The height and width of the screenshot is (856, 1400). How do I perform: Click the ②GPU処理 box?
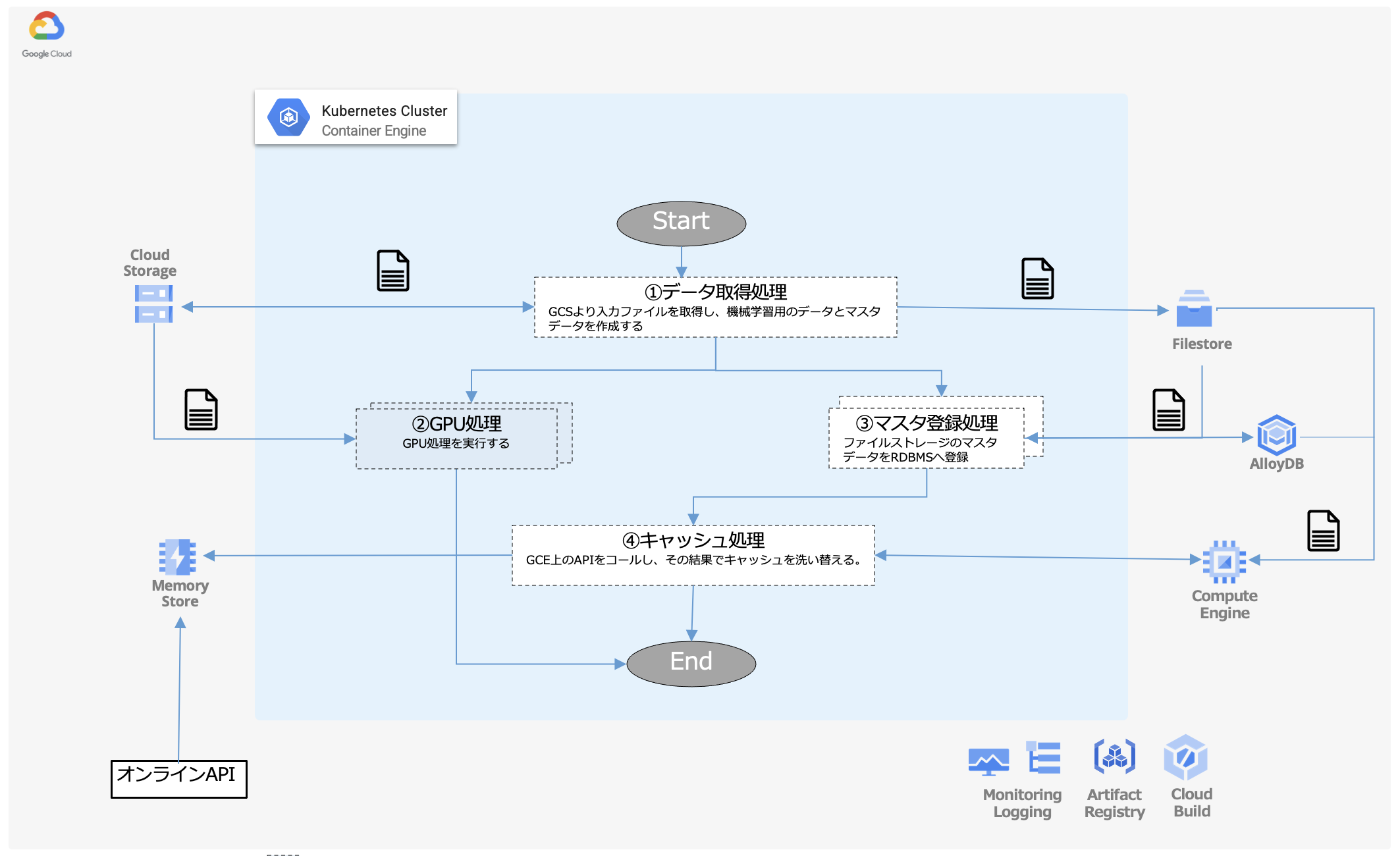click(x=456, y=439)
